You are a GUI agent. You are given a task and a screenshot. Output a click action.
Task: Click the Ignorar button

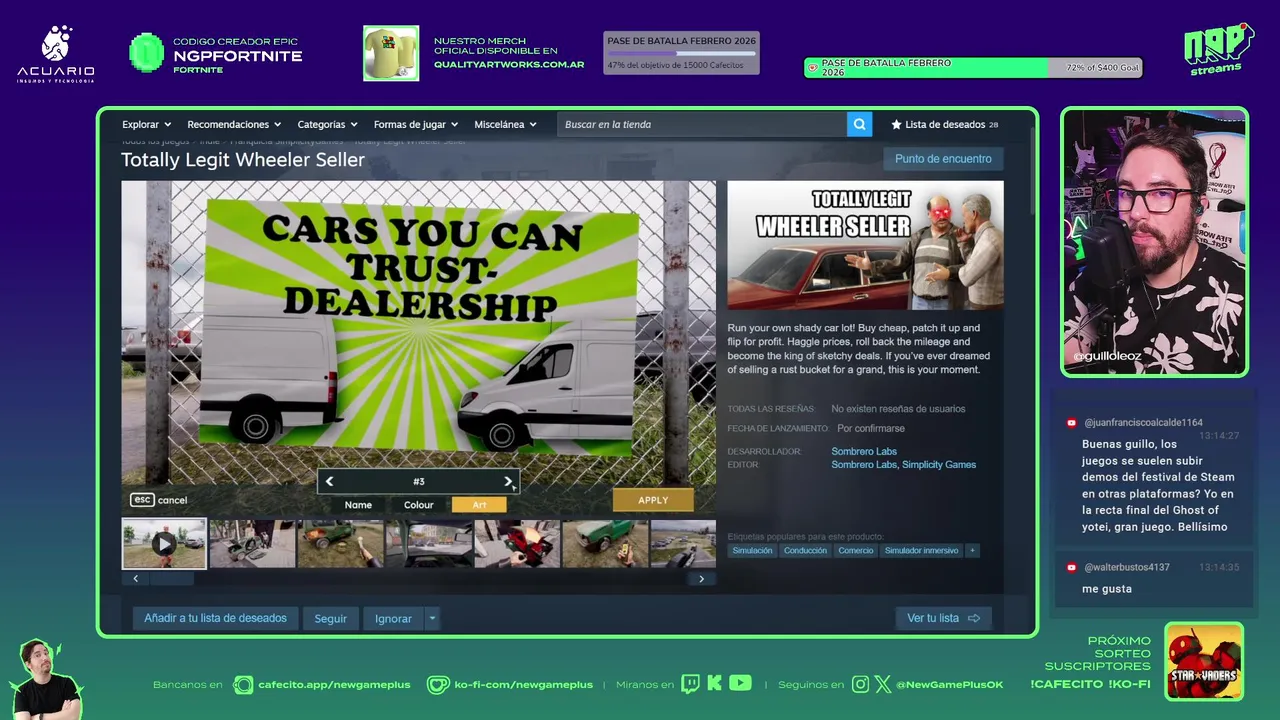393,618
